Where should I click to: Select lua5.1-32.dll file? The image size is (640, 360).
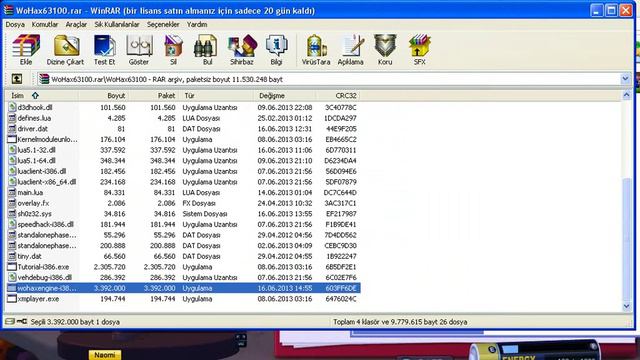click(x=36, y=150)
